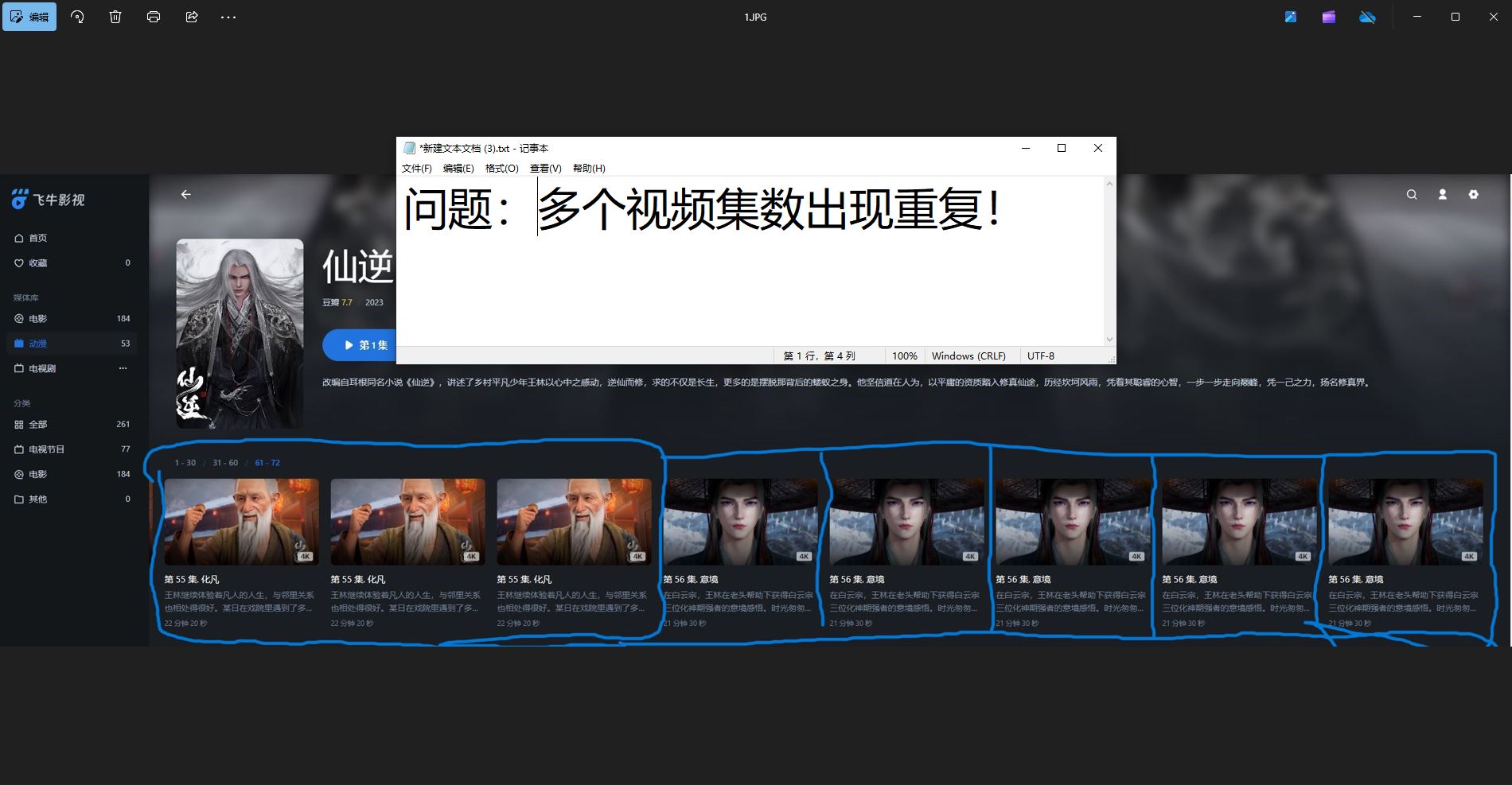Click the 第 1 行，第 4 列 status entry

coord(819,356)
